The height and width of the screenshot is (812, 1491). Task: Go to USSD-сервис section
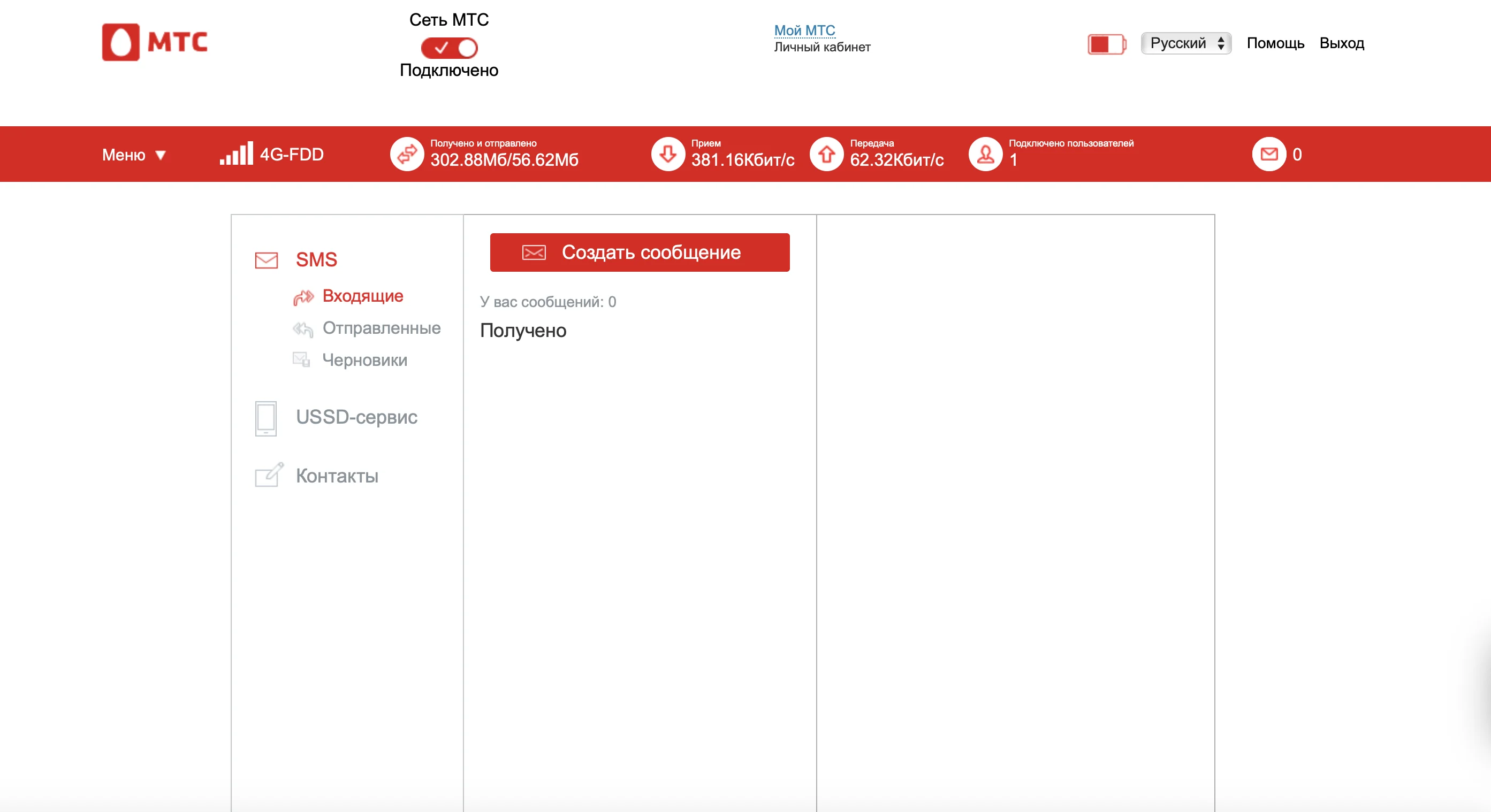pyautogui.click(x=356, y=417)
